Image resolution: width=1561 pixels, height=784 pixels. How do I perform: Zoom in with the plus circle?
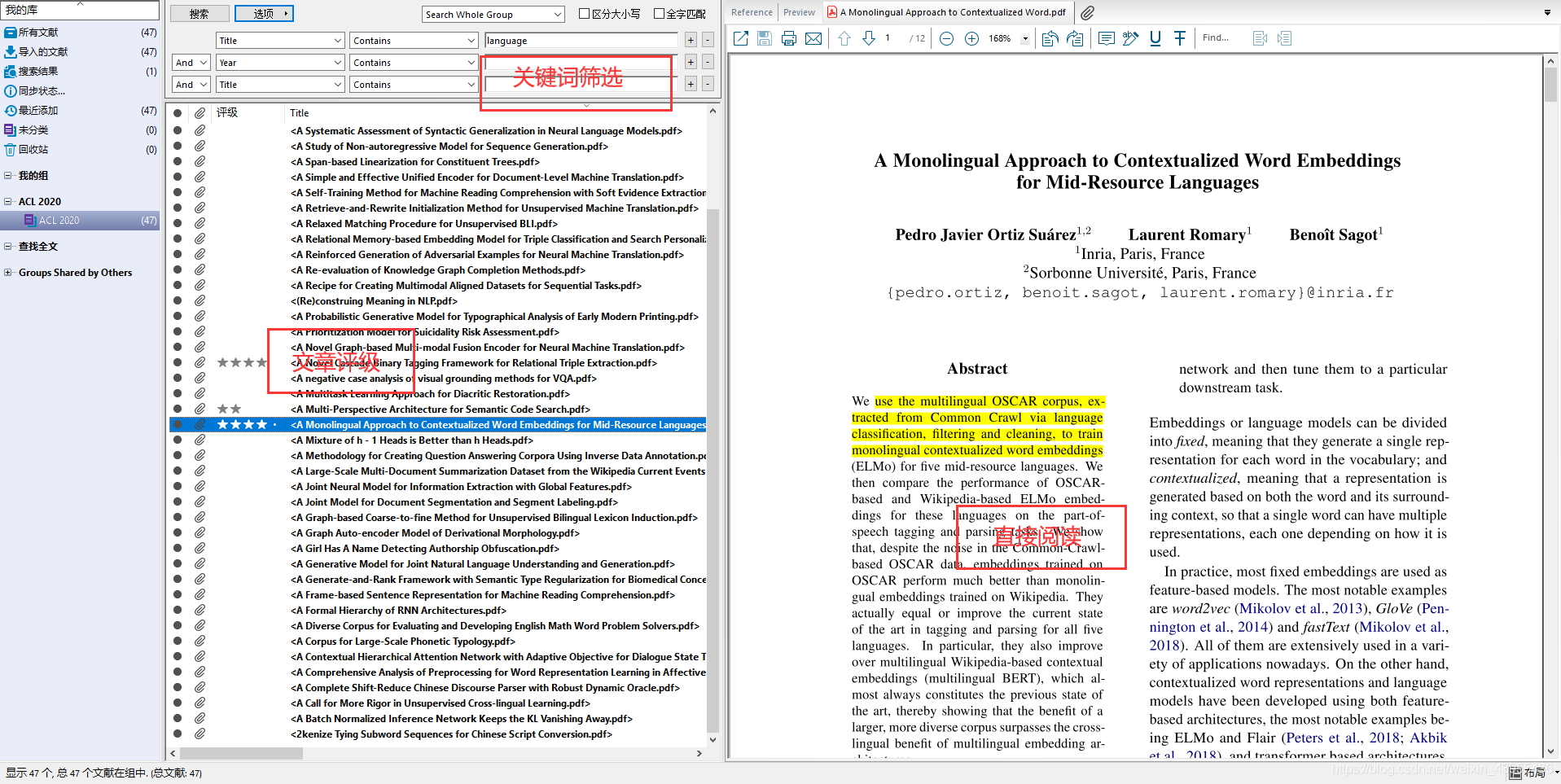pyautogui.click(x=971, y=38)
